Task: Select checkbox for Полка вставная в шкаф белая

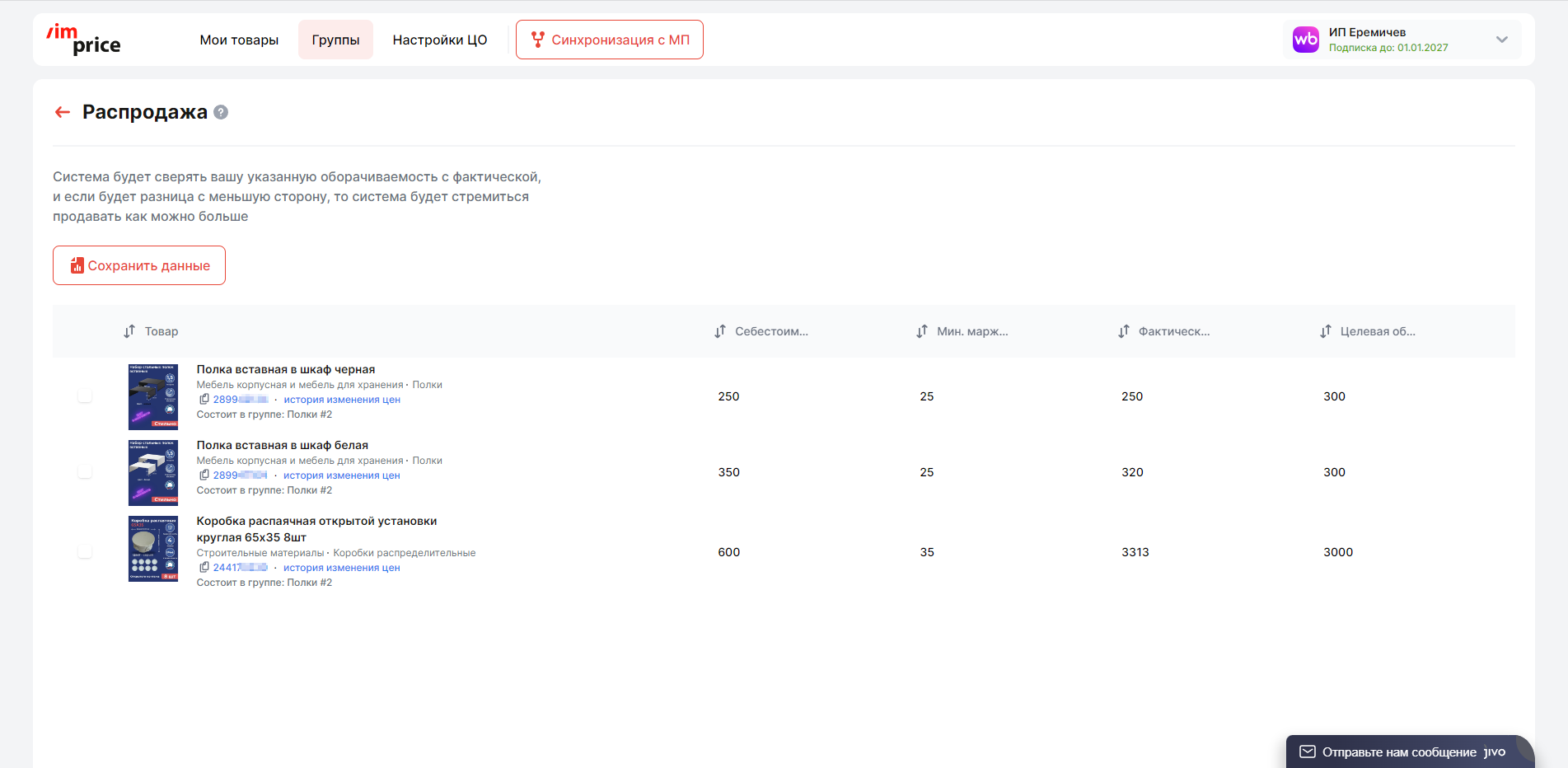Action: [x=85, y=472]
